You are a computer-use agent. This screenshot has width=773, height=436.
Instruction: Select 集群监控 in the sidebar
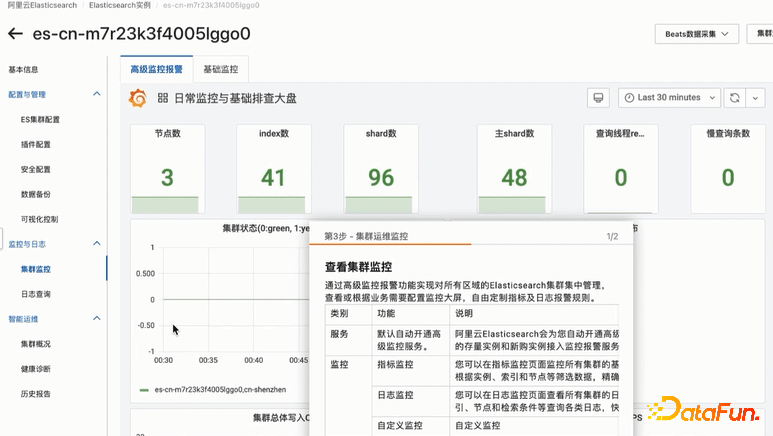[x=35, y=269]
